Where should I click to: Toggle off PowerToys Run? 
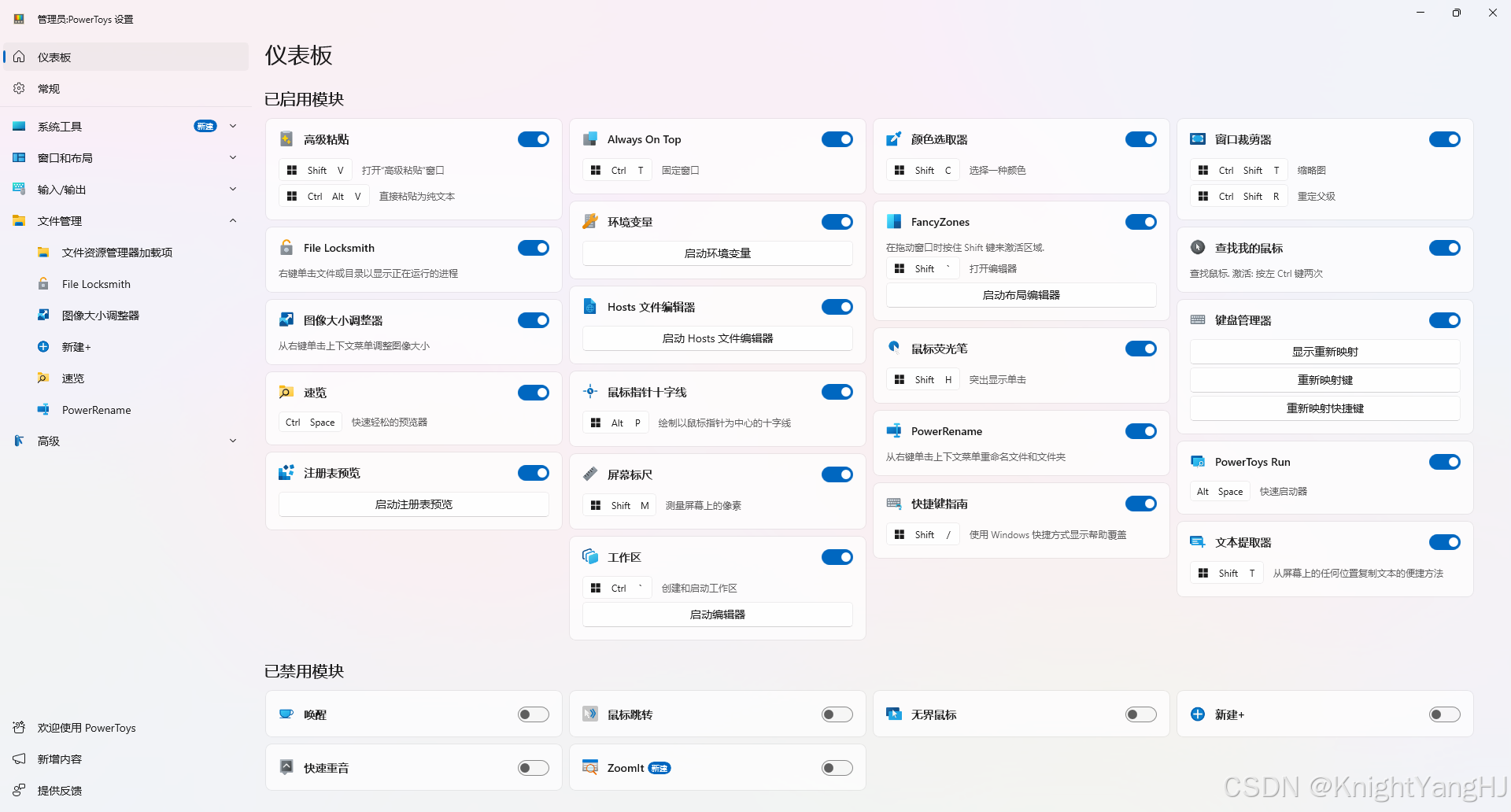1445,462
